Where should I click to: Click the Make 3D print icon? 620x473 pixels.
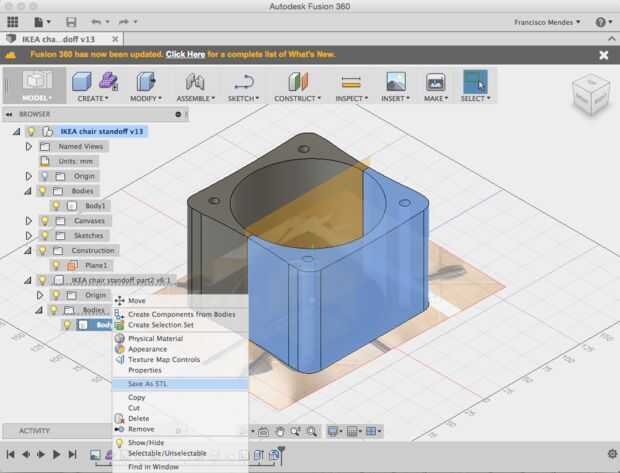pos(435,82)
